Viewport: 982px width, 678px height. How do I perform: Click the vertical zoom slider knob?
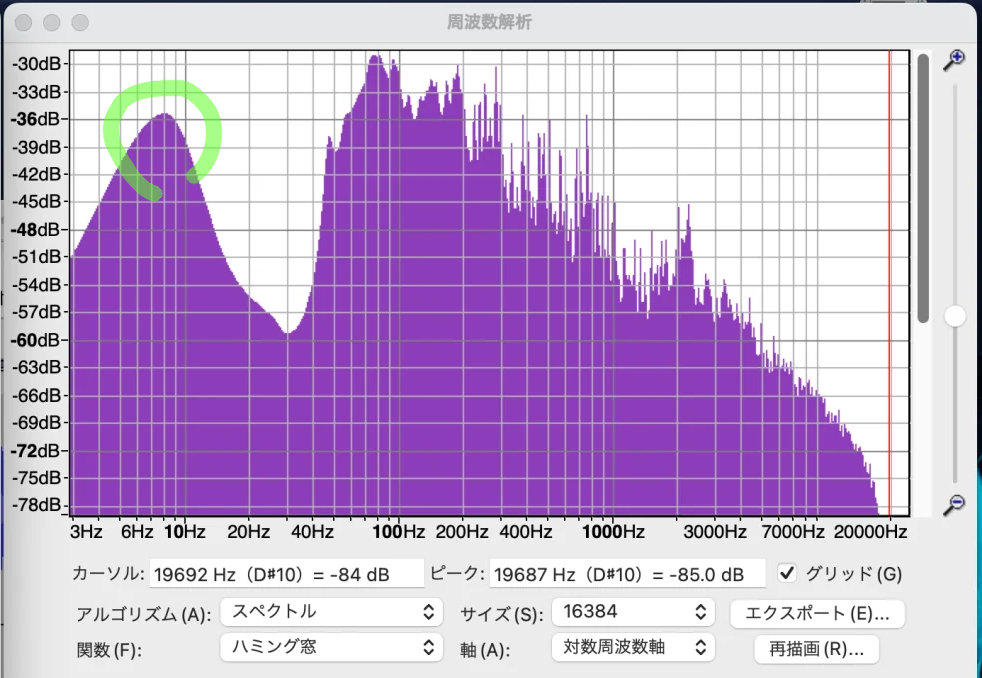click(x=955, y=316)
